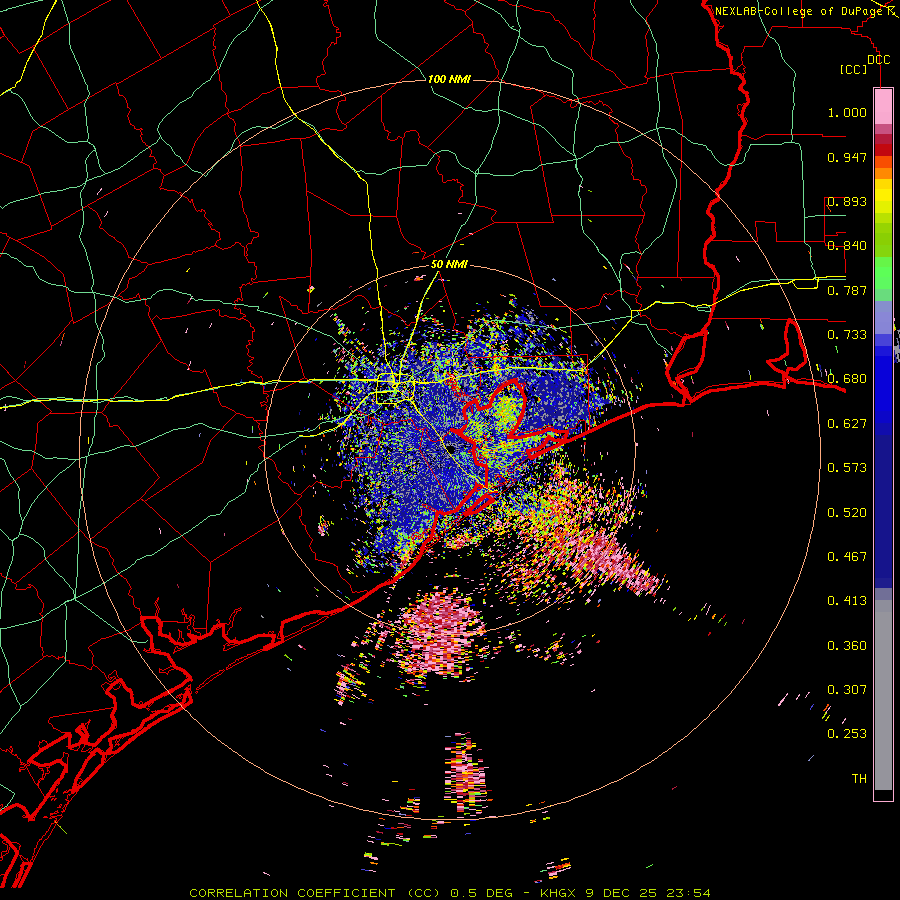Select the 0.253 legend value
Screen dimensions: 900x900
coord(847,734)
